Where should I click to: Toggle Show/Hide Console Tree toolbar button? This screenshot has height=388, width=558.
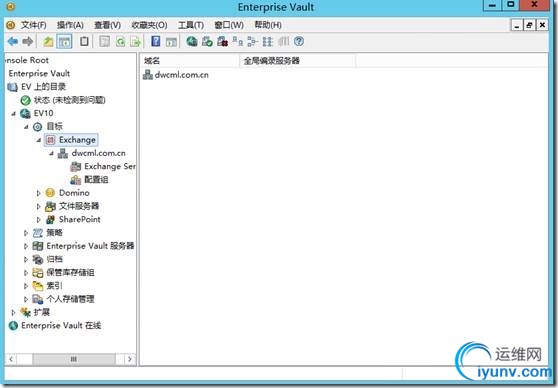point(64,42)
